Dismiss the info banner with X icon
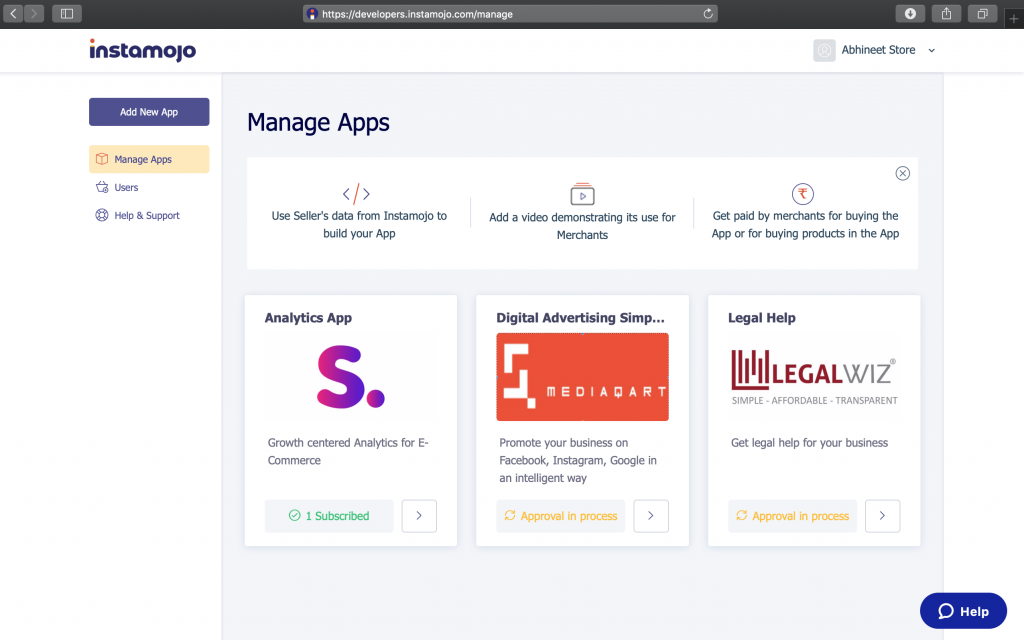The height and width of the screenshot is (640, 1024). pyautogui.click(x=903, y=173)
